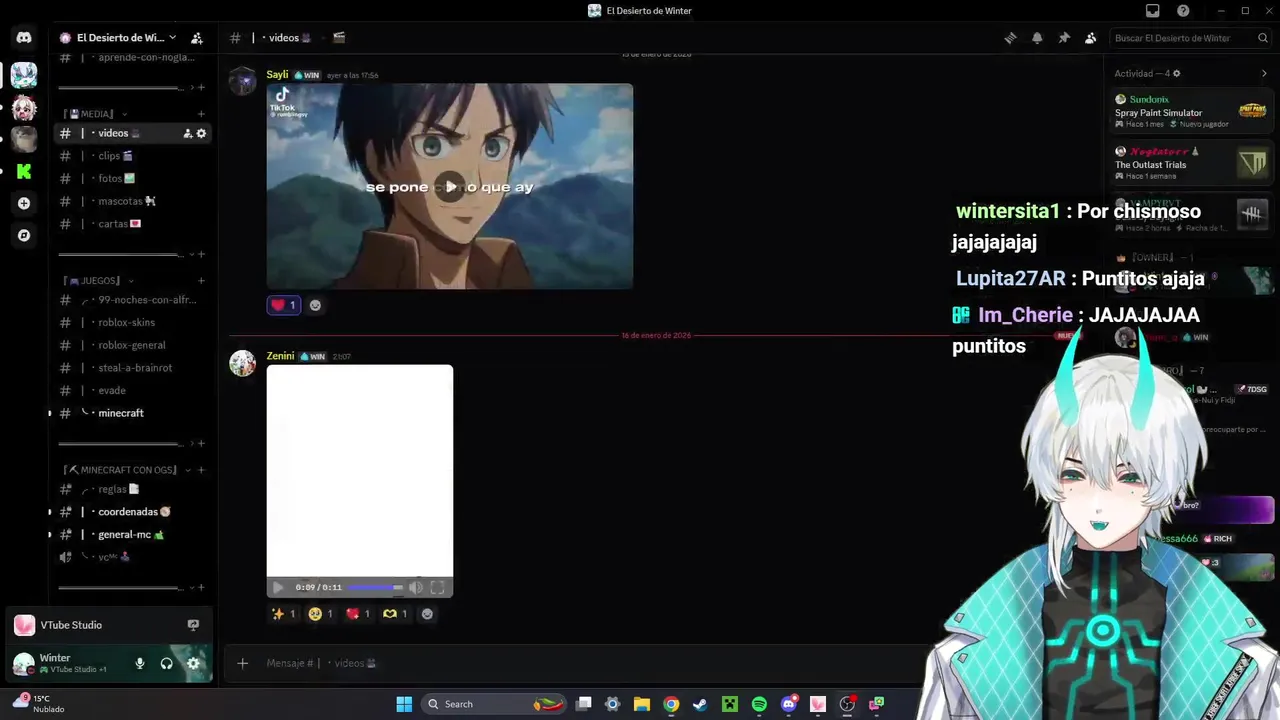Open Activity settings gear icon
Viewport: 1280px width, 720px height.
point(1176,73)
